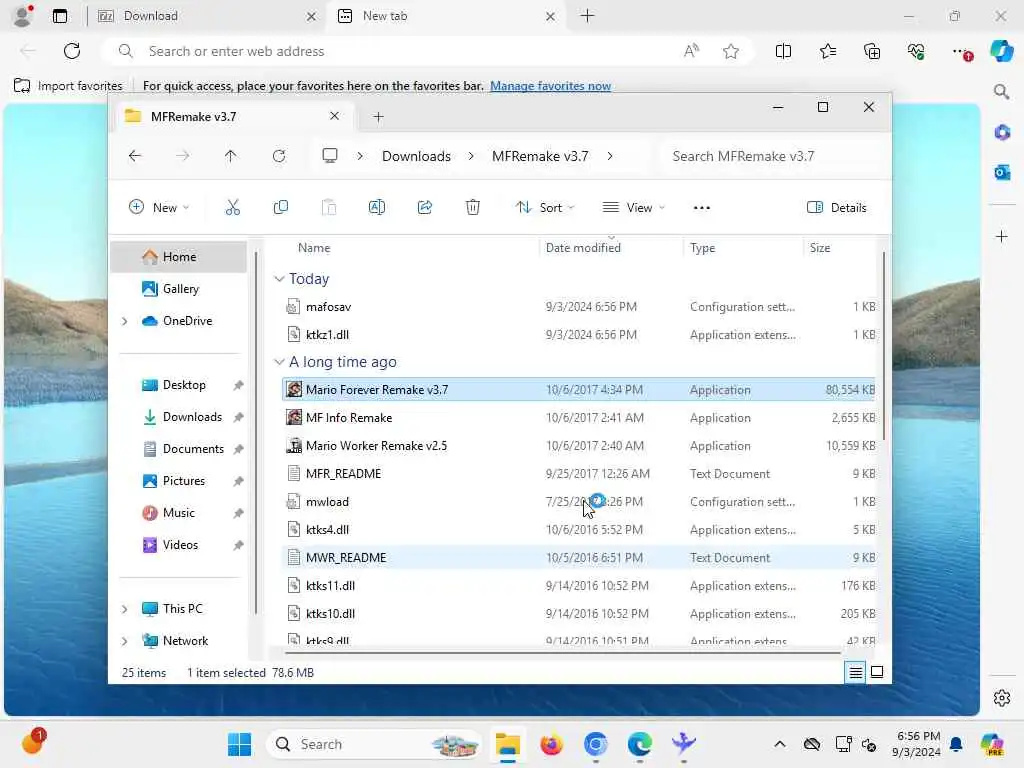
Task: Toggle the Details pane button
Action: tap(837, 208)
